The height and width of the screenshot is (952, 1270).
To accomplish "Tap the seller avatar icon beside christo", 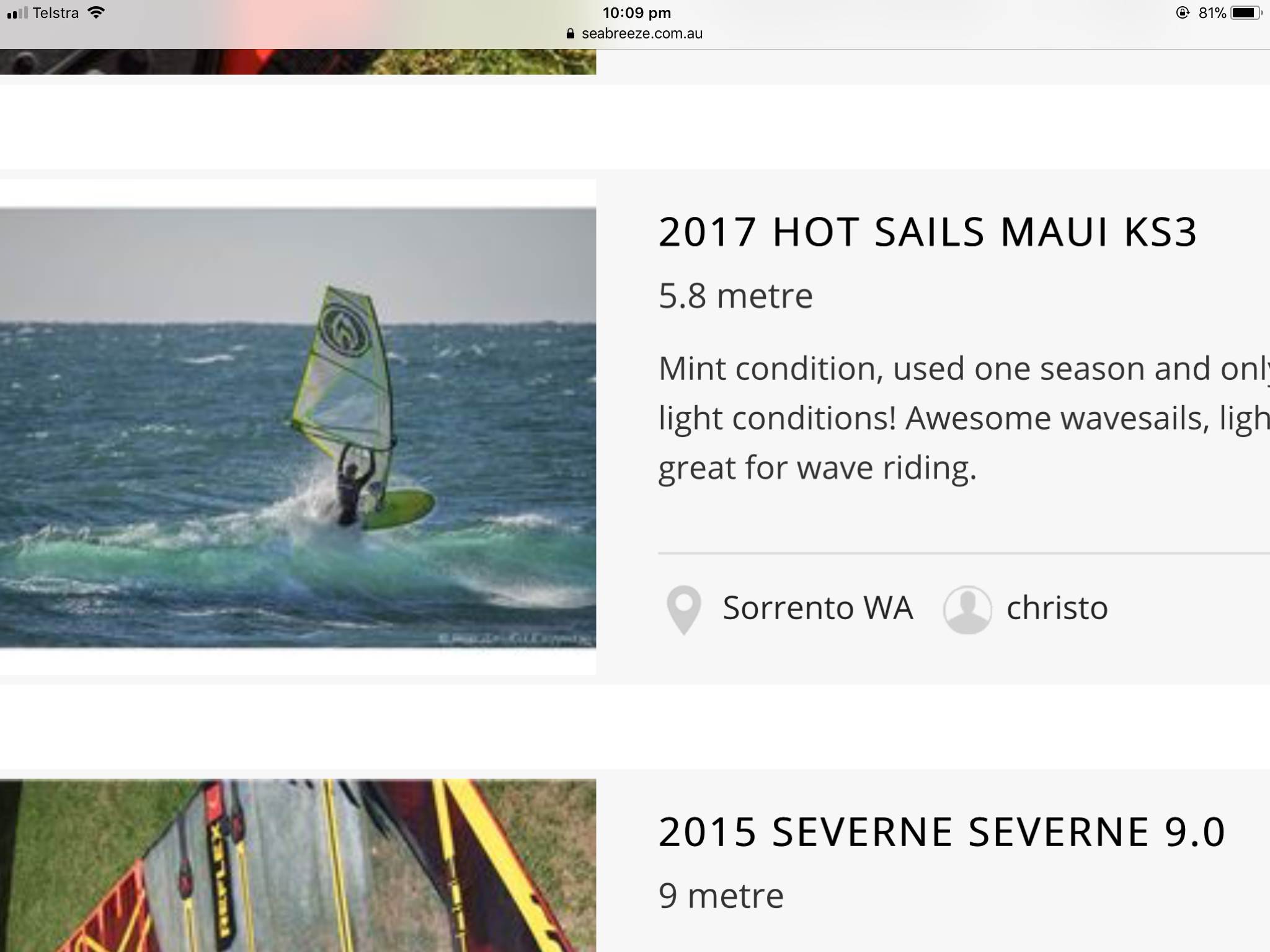I will pyautogui.click(x=967, y=609).
